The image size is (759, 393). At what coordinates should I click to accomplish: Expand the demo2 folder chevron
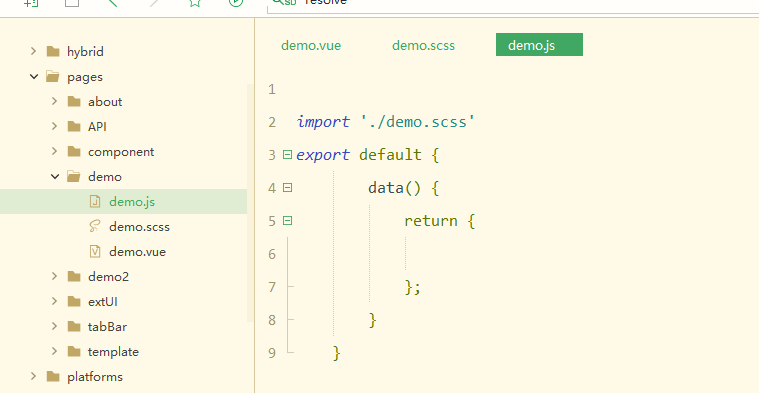pos(54,276)
